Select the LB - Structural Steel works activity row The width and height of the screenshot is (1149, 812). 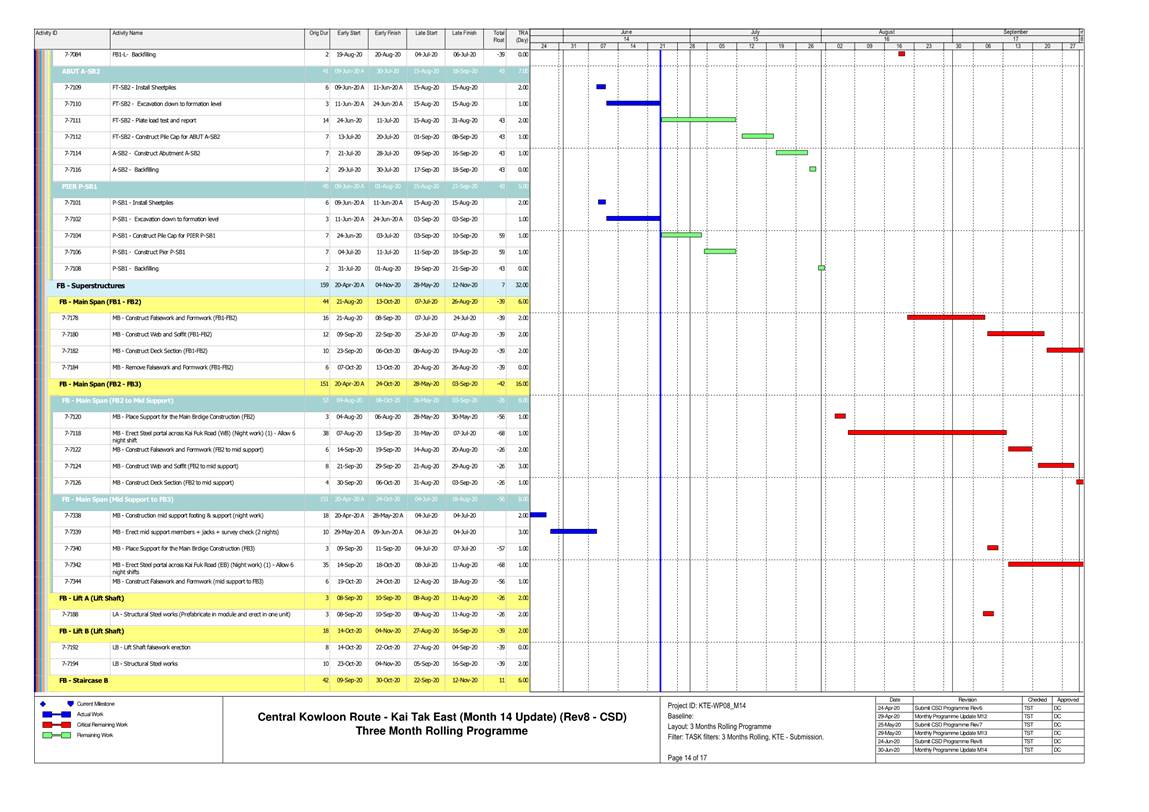click(144, 664)
